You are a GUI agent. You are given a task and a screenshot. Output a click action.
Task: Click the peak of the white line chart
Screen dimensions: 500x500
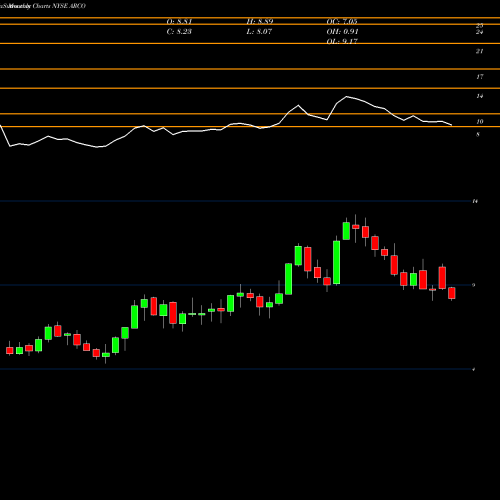(346, 97)
